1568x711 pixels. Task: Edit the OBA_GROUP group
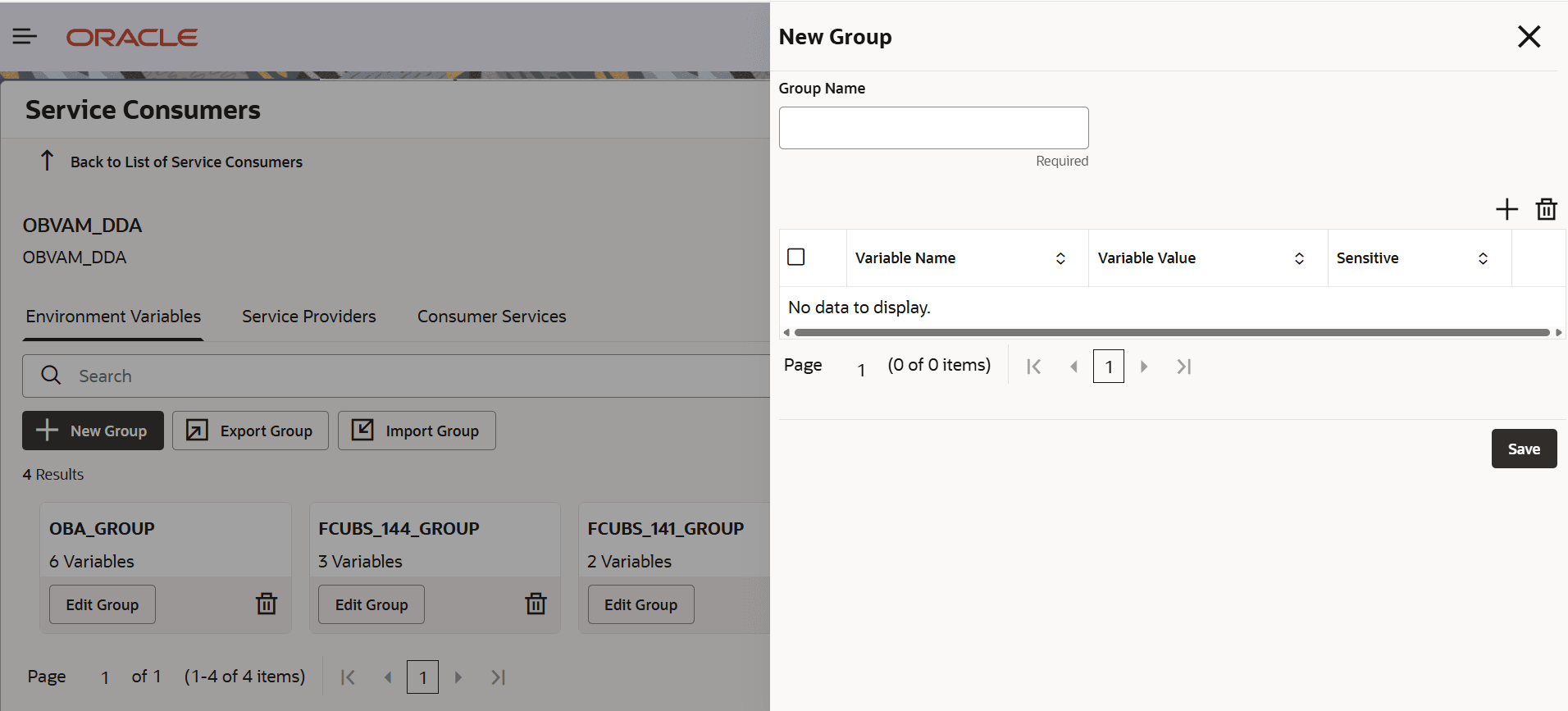coord(103,604)
